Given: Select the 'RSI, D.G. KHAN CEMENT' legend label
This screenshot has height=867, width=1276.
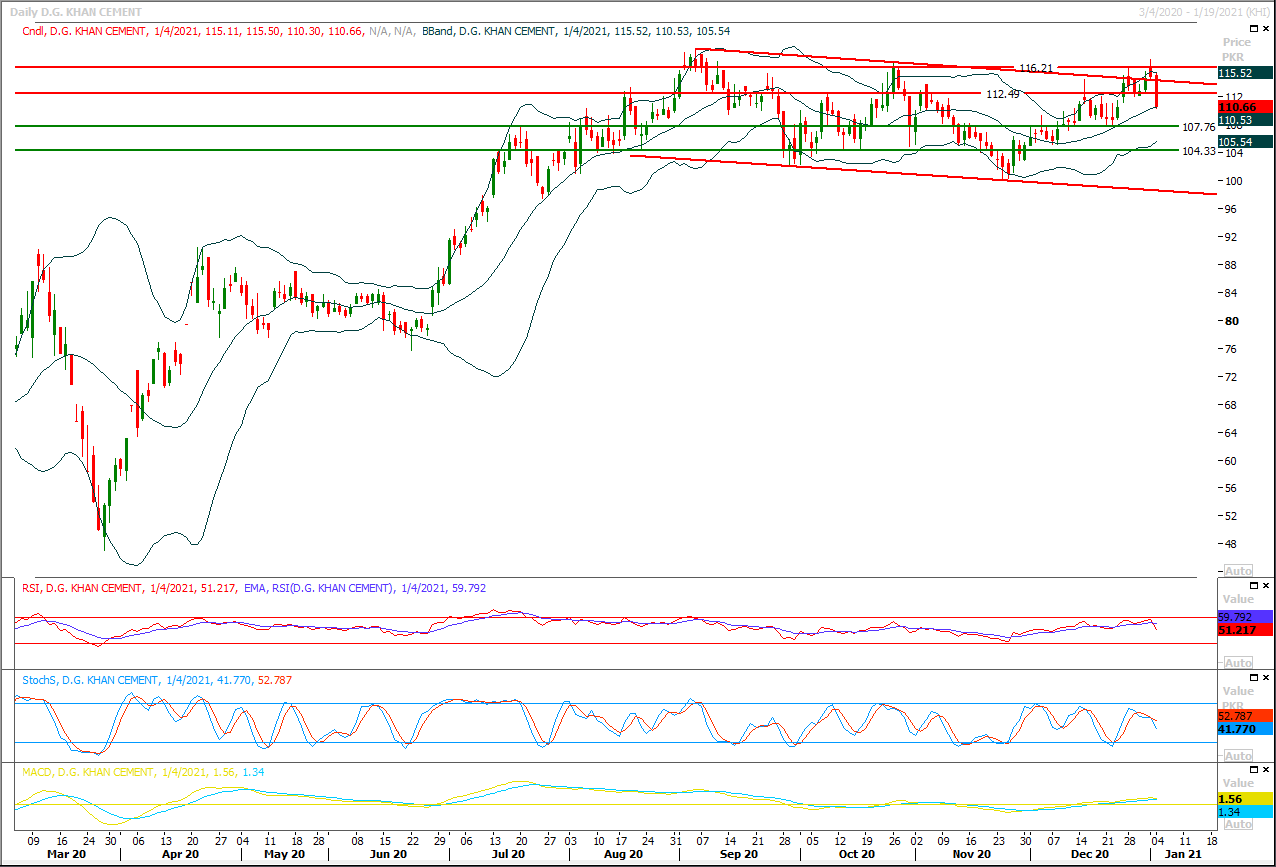Looking at the screenshot, I should pyautogui.click(x=82, y=588).
